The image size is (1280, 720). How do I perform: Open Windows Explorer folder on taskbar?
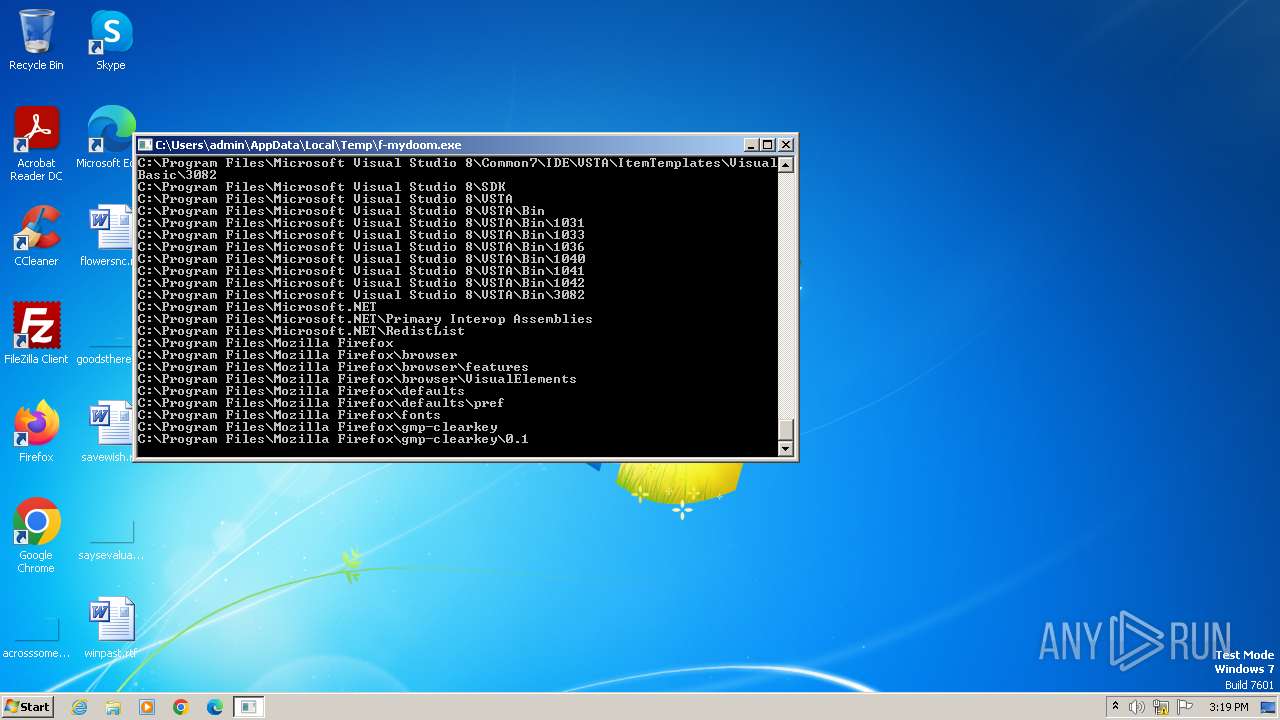pos(113,707)
